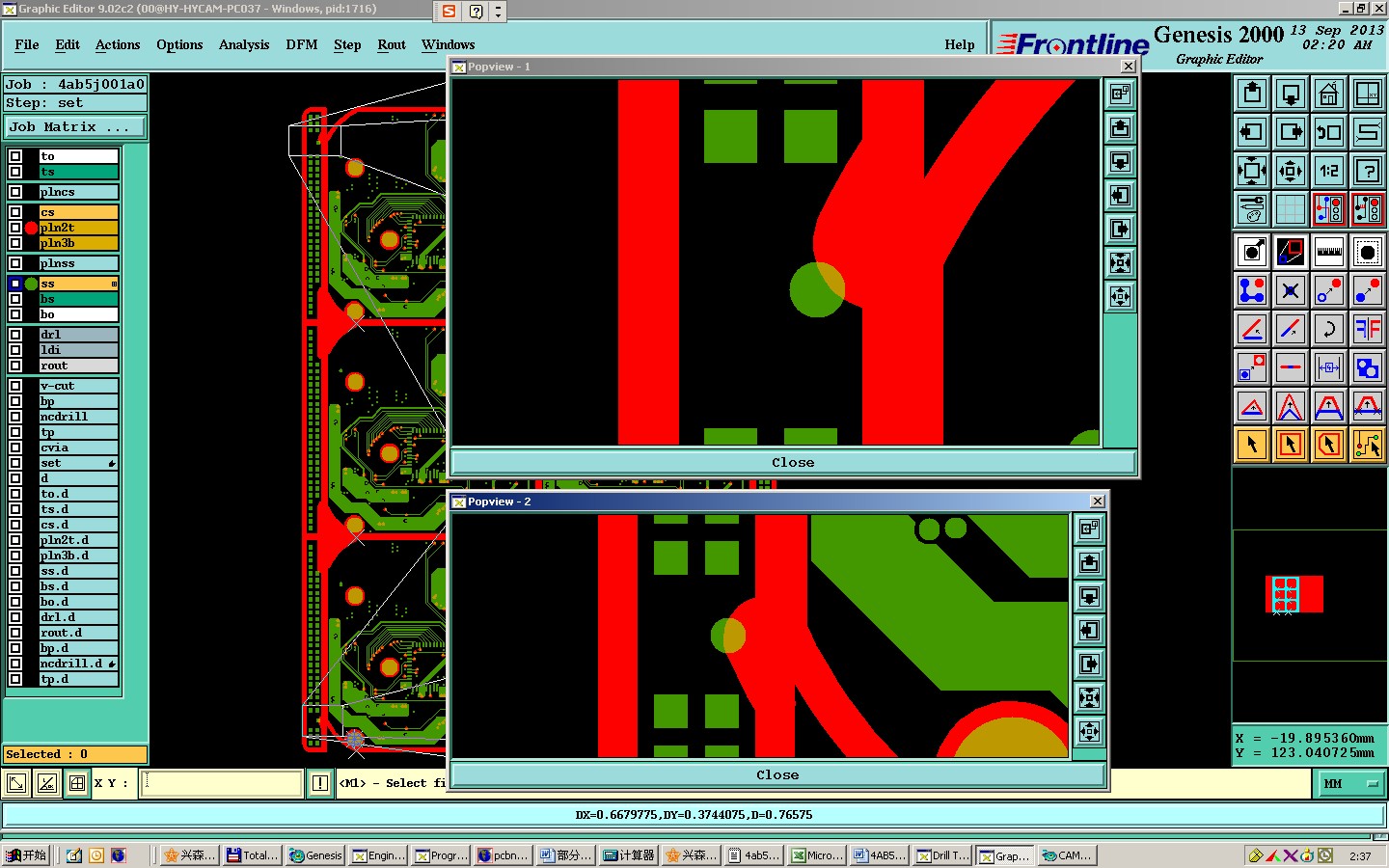This screenshot has width=1389, height=868.
Task: Click the curved rotate arrow tool icon
Action: 1329,329
